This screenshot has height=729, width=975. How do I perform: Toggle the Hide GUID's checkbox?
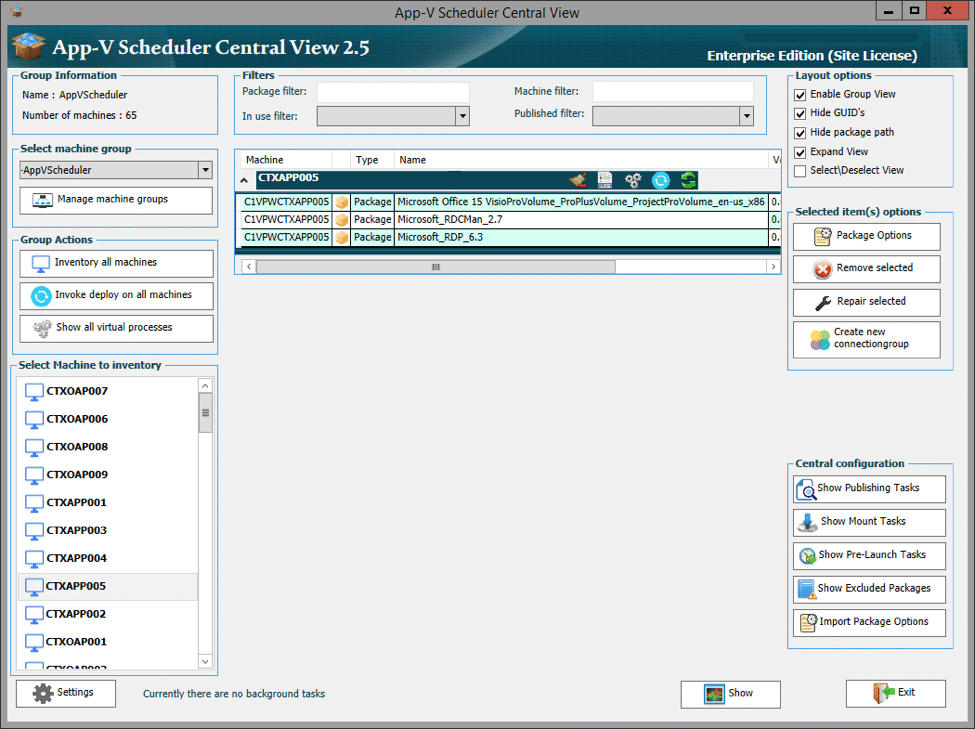pos(800,114)
